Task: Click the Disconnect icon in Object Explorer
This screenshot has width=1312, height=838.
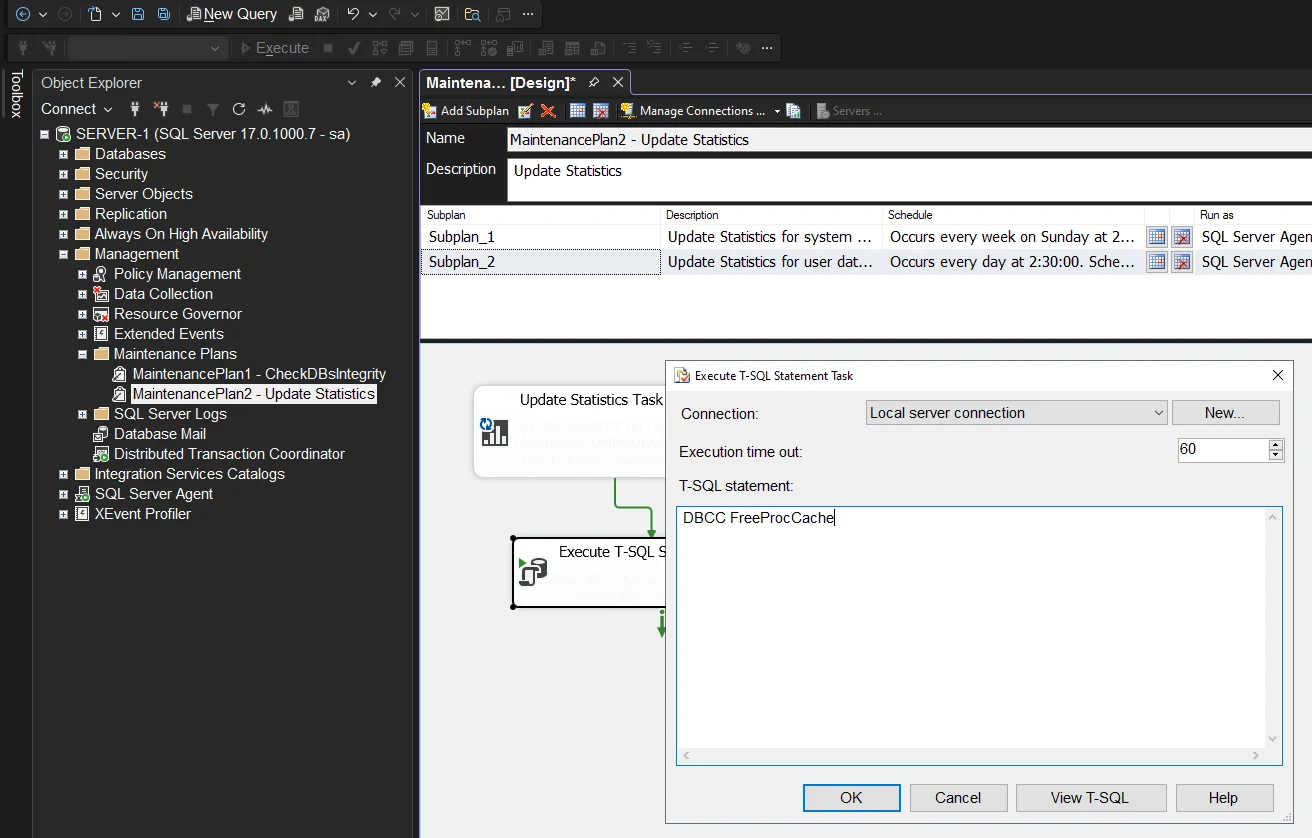Action: [x=161, y=109]
